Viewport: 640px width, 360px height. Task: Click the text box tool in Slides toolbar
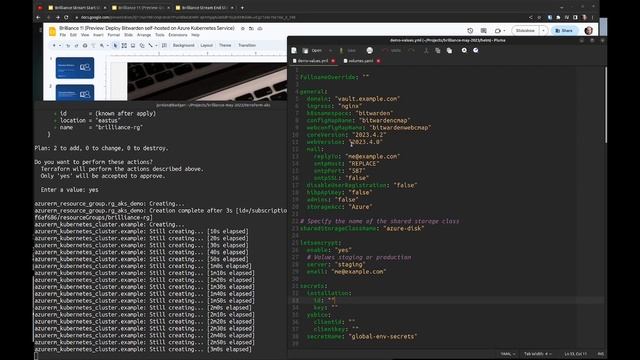124,45
